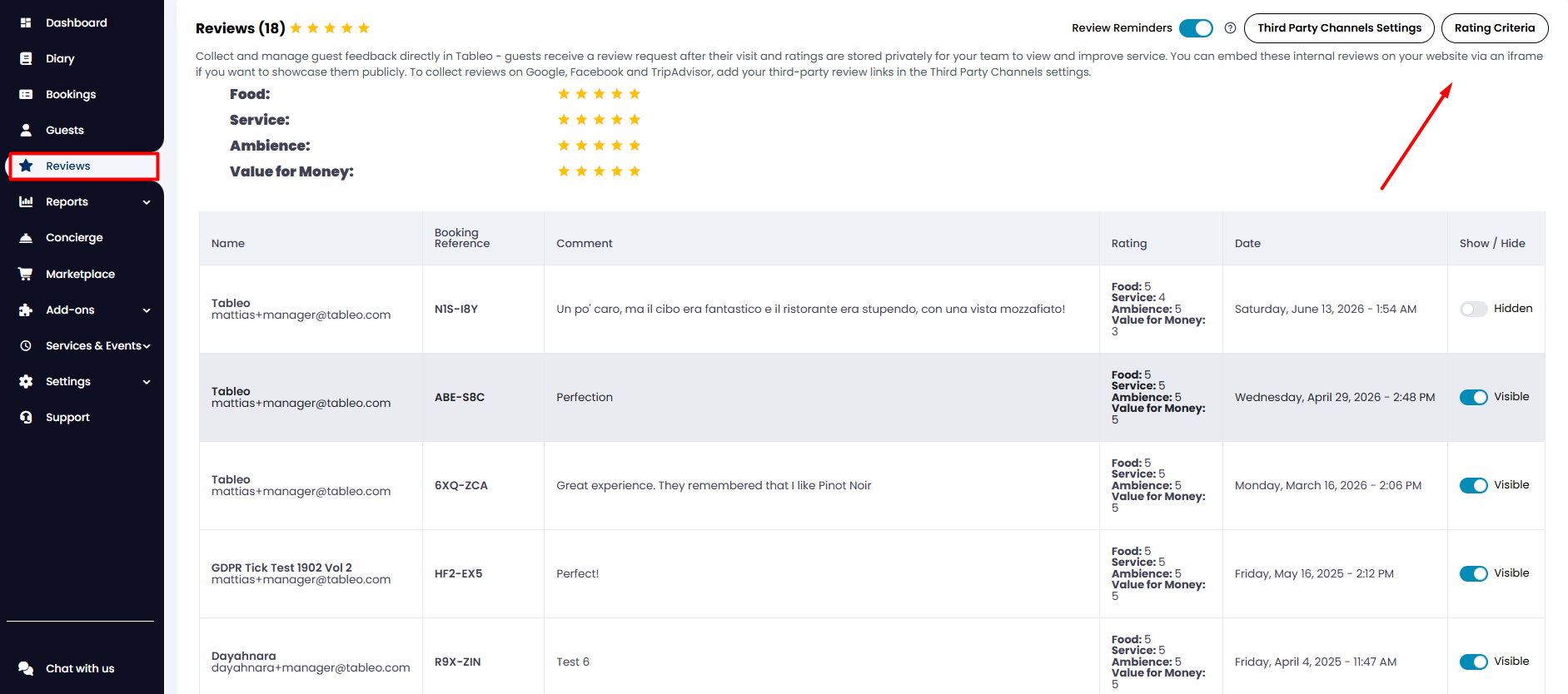Click the Bookings ticket icon

click(26, 94)
